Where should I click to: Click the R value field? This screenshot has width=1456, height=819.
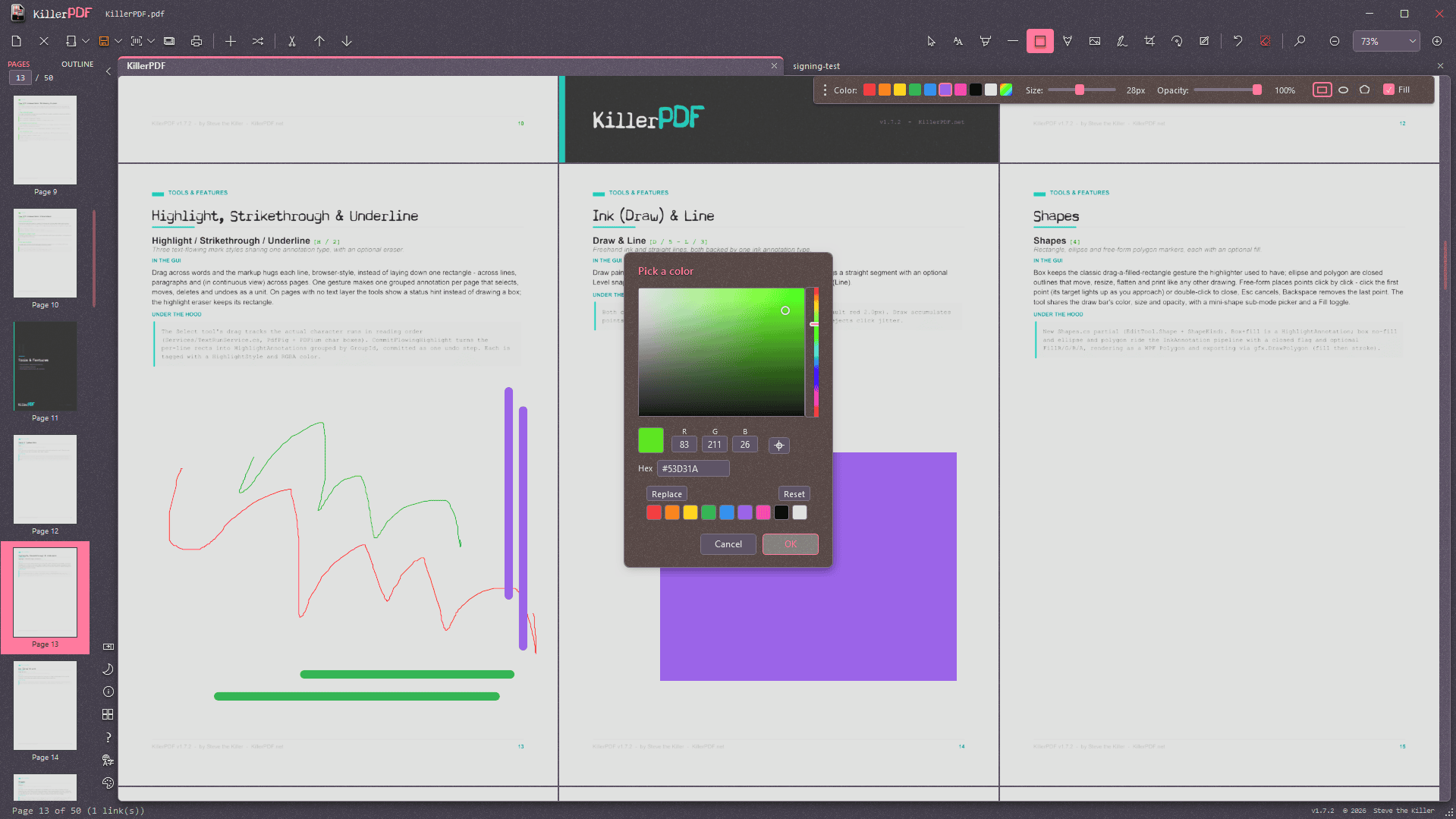coord(684,445)
